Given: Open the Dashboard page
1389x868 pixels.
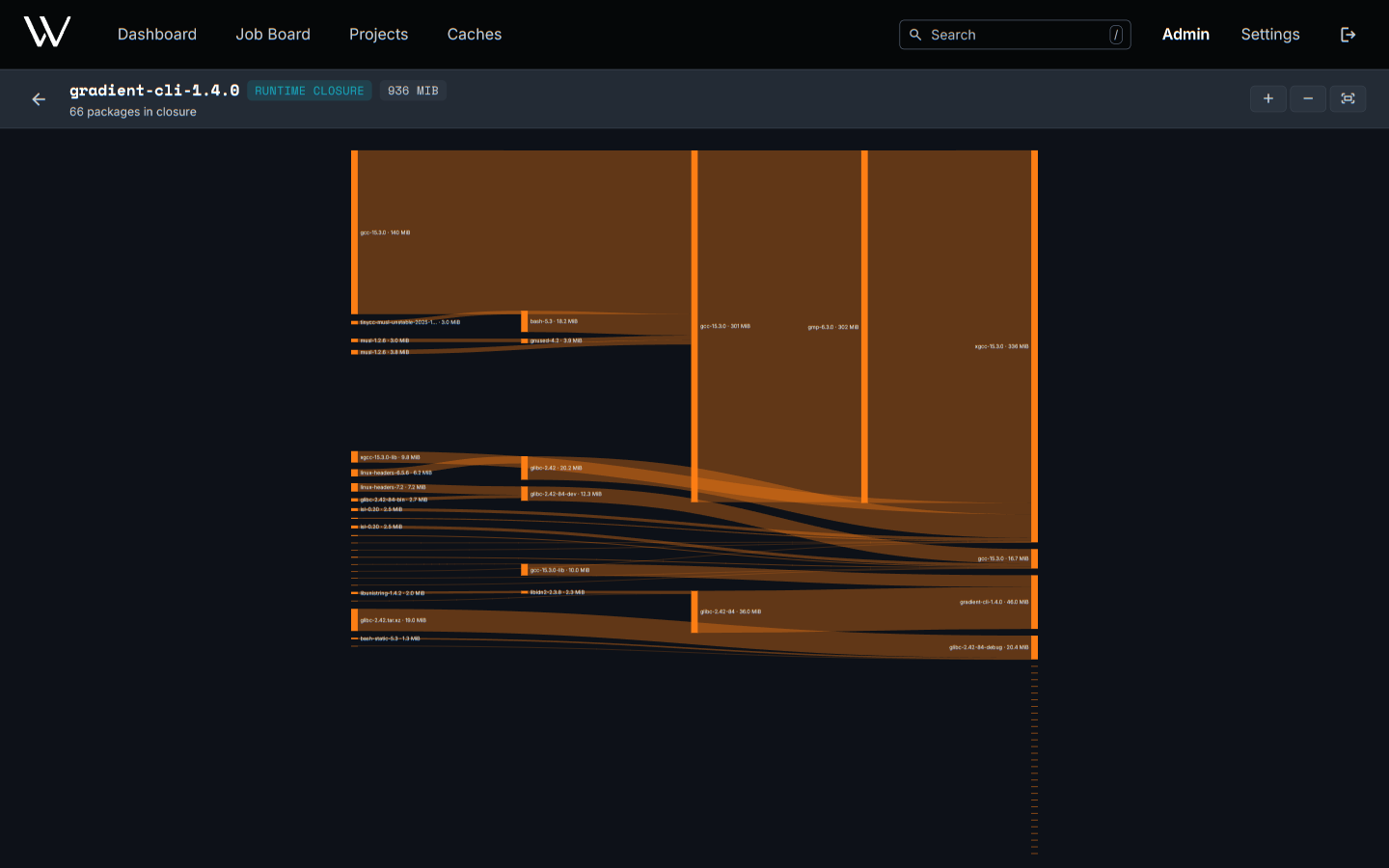Looking at the screenshot, I should 157,35.
